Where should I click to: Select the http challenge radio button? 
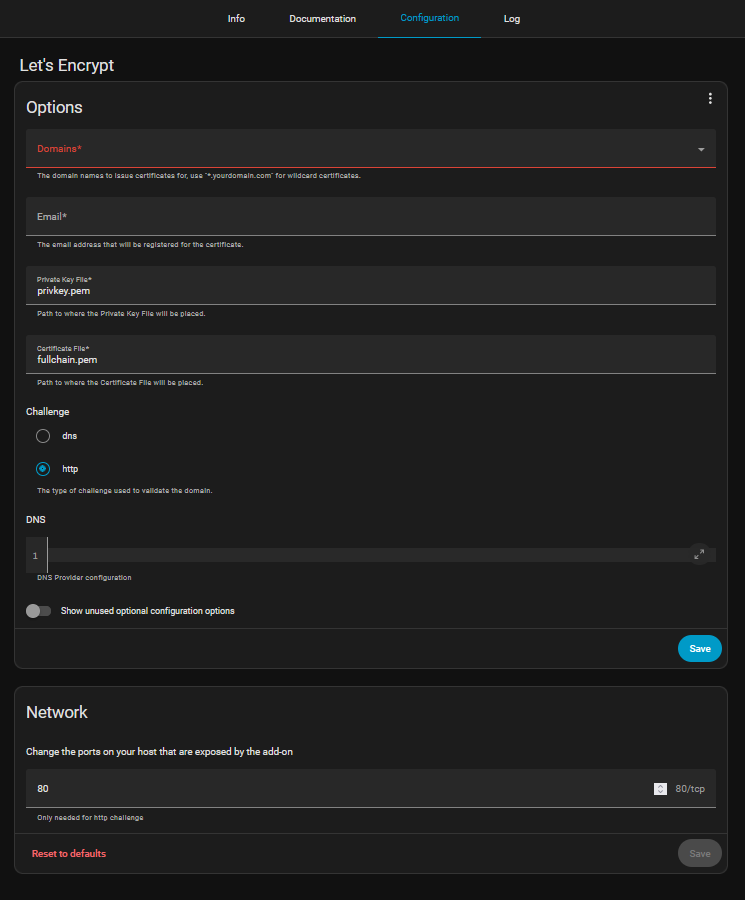pyautogui.click(x=43, y=468)
